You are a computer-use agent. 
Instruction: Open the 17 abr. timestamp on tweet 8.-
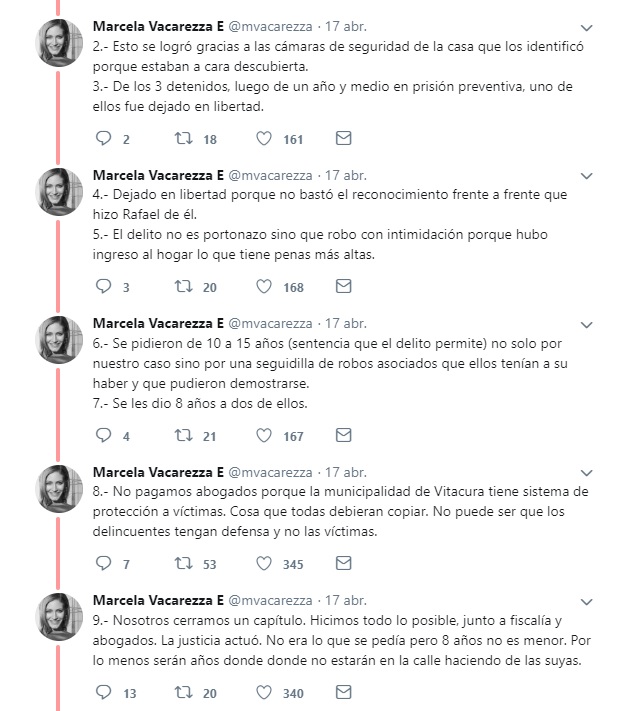(x=346, y=472)
